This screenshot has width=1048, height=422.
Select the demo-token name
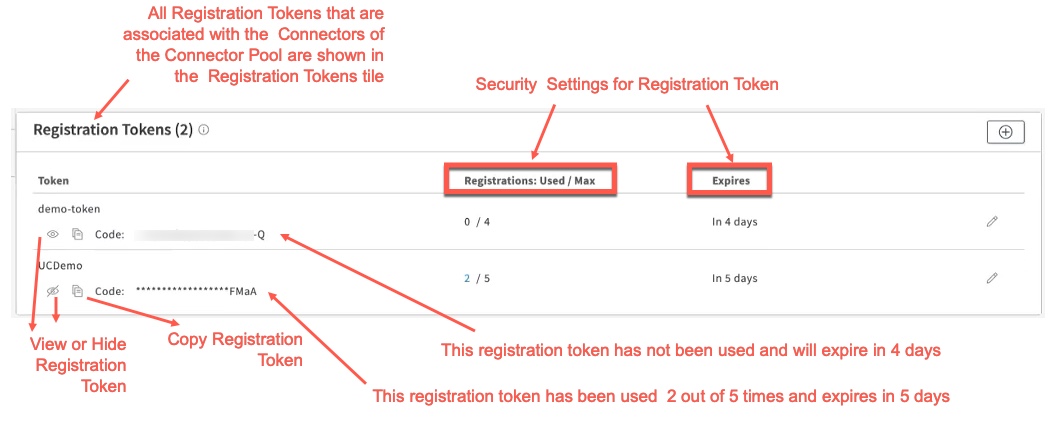69,210
